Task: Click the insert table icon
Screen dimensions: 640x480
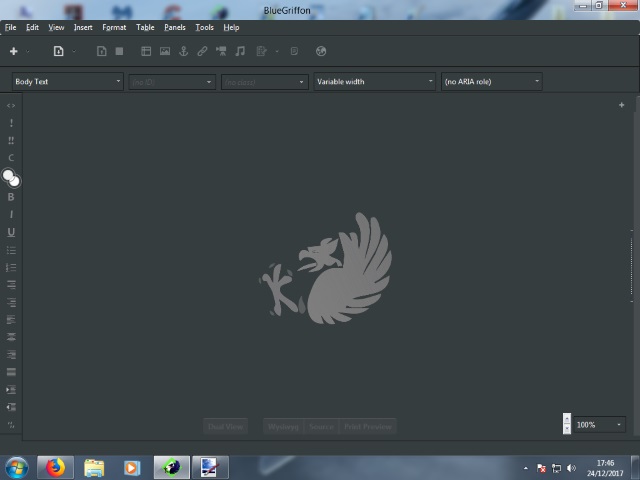Action: [146, 51]
